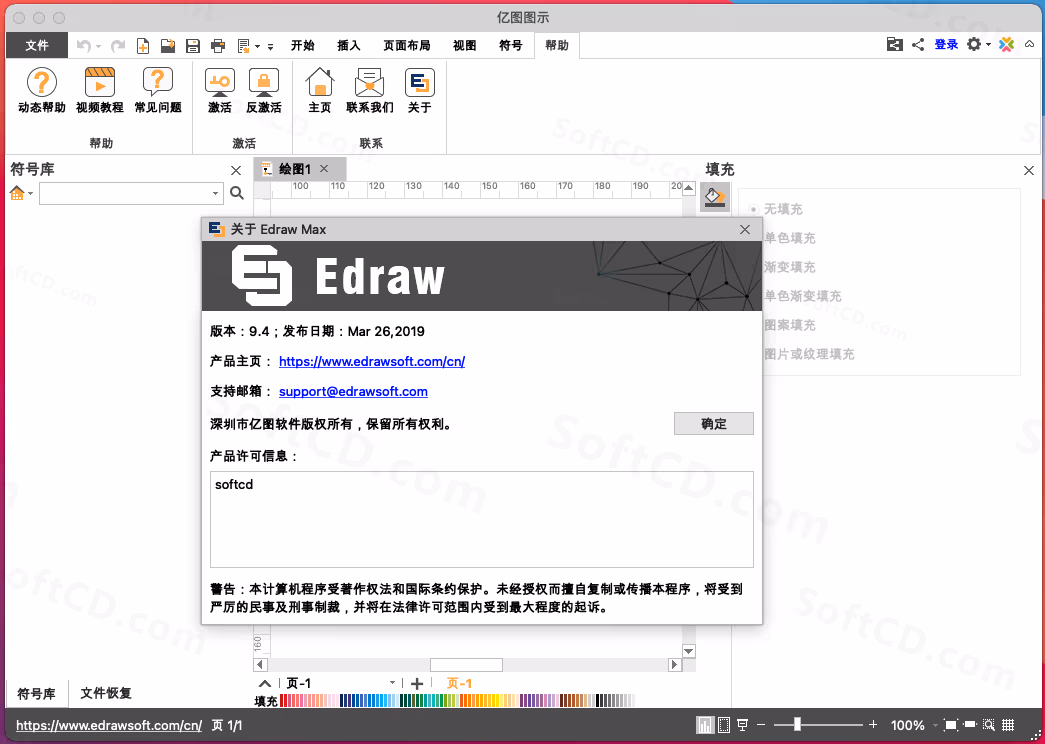This screenshot has width=1045, height=744.
Task: Open 常见问题 FAQ
Action: click(158, 90)
